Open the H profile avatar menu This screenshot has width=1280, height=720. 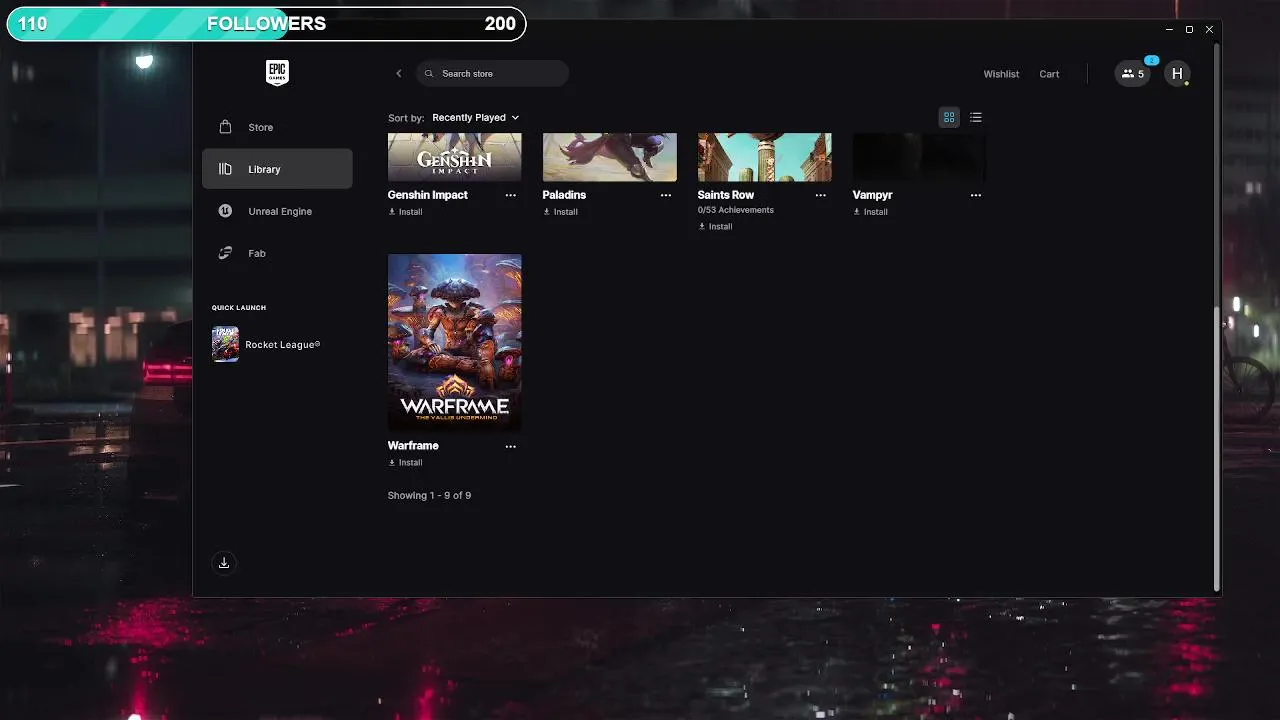tap(1177, 73)
